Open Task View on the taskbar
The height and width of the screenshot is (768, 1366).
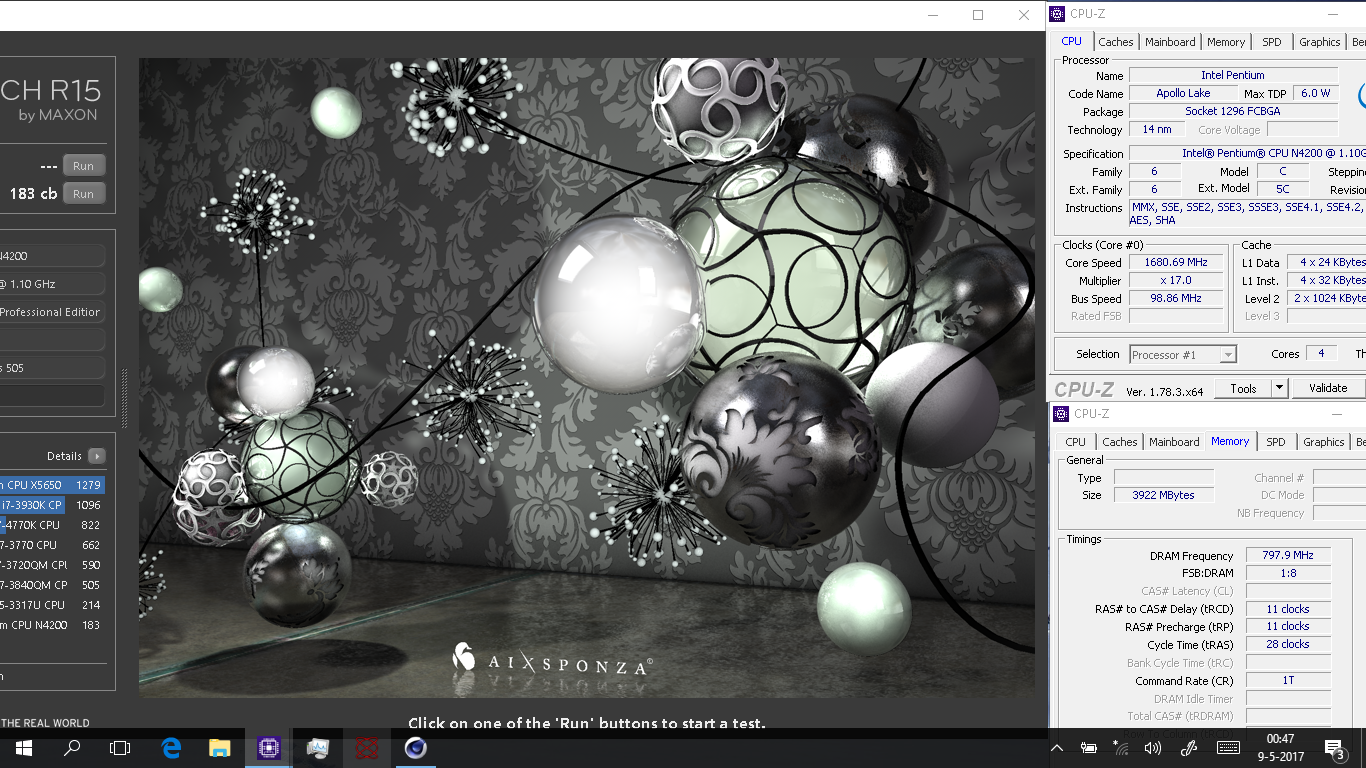pyautogui.click(x=120, y=748)
